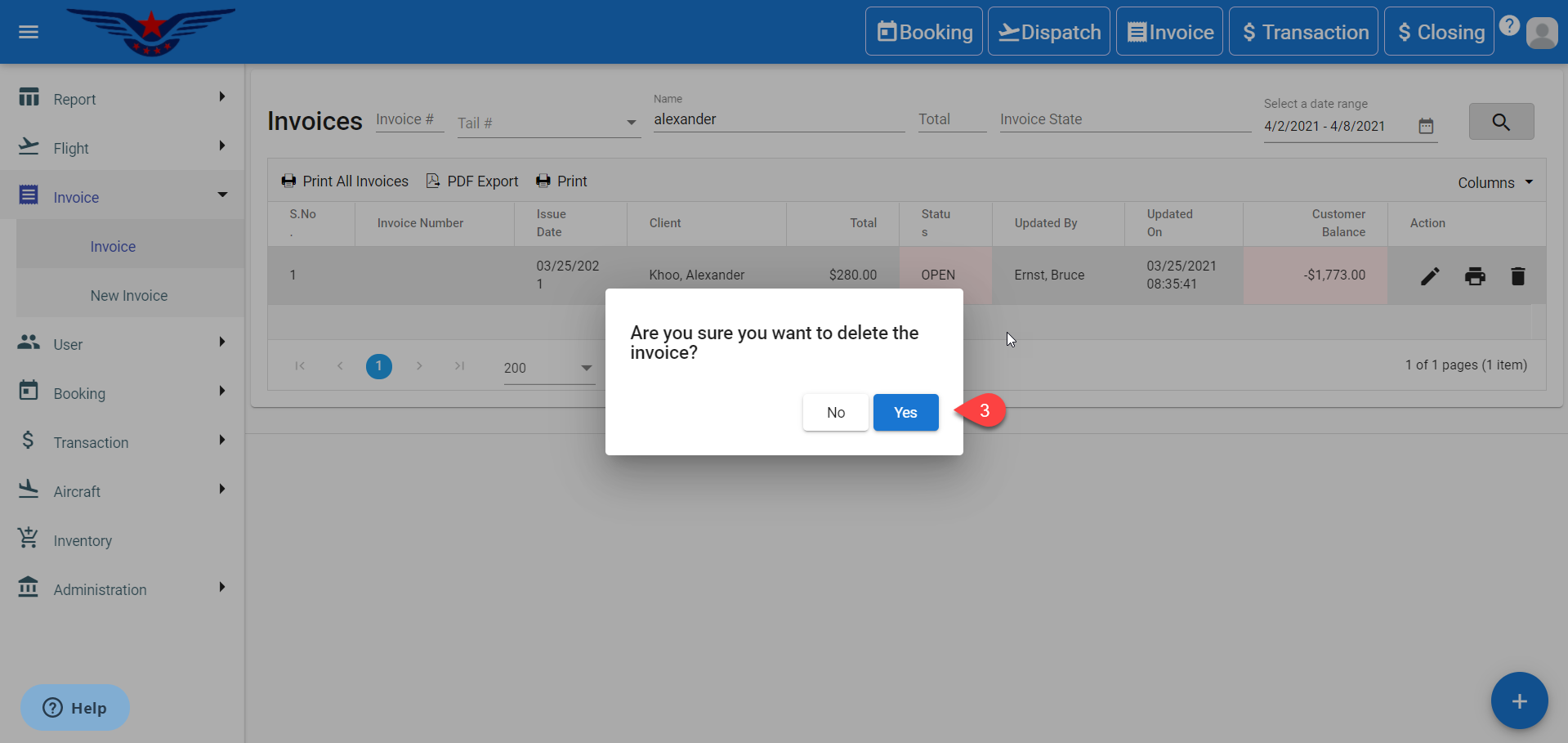Image resolution: width=1568 pixels, height=743 pixels.
Task: Click the question mark help icon in header
Action: 1509,26
